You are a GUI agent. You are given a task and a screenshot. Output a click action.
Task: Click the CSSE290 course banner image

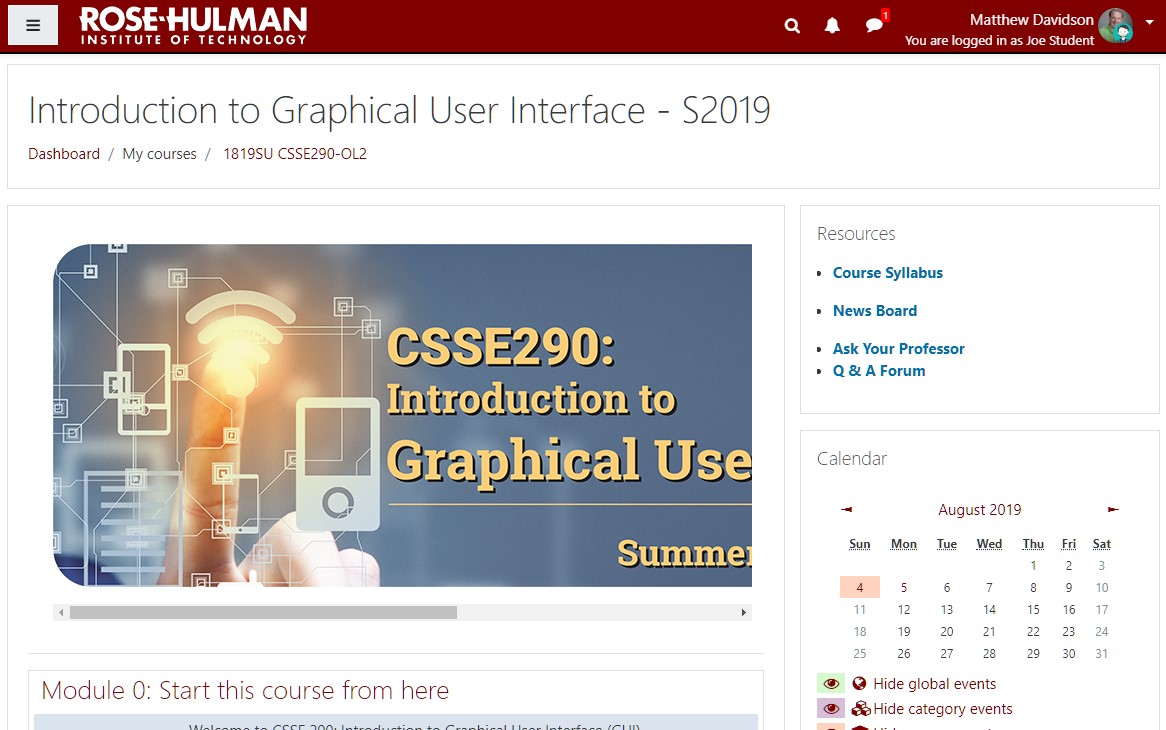402,416
